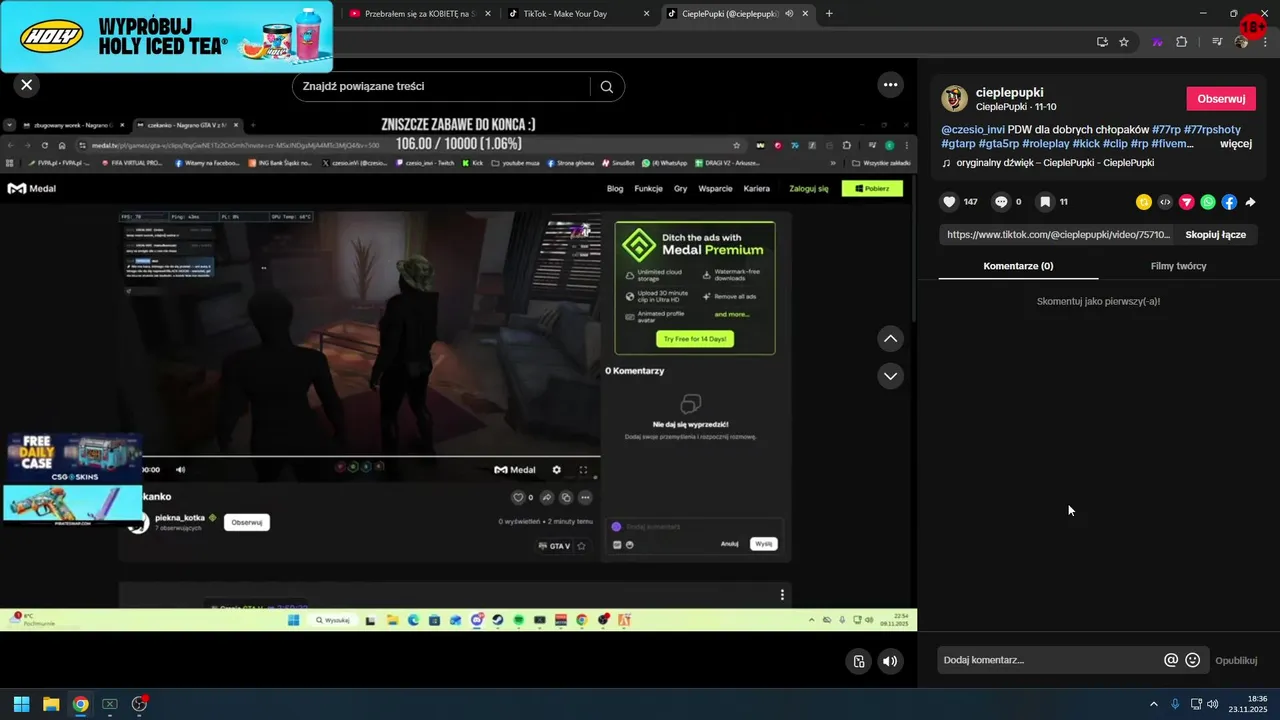Viewport: 1280px width, 720px height.
Task: Share video to WhatsApp
Action: [x=1208, y=202]
